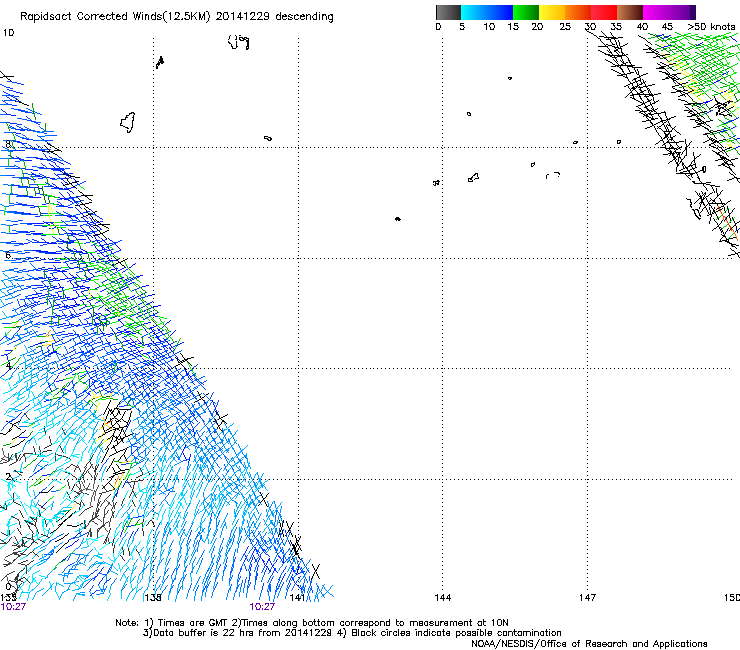Pick the orange segment of the color bar
This screenshot has width=740, height=650.
coord(578,12)
